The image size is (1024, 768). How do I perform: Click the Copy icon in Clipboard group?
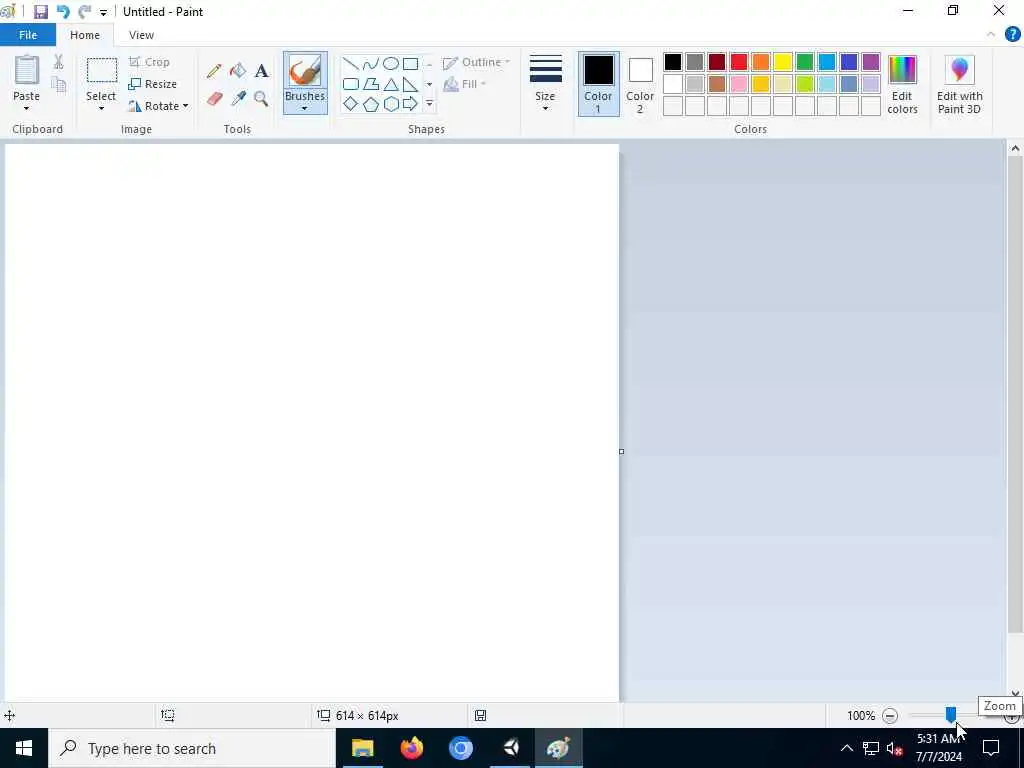(x=58, y=84)
